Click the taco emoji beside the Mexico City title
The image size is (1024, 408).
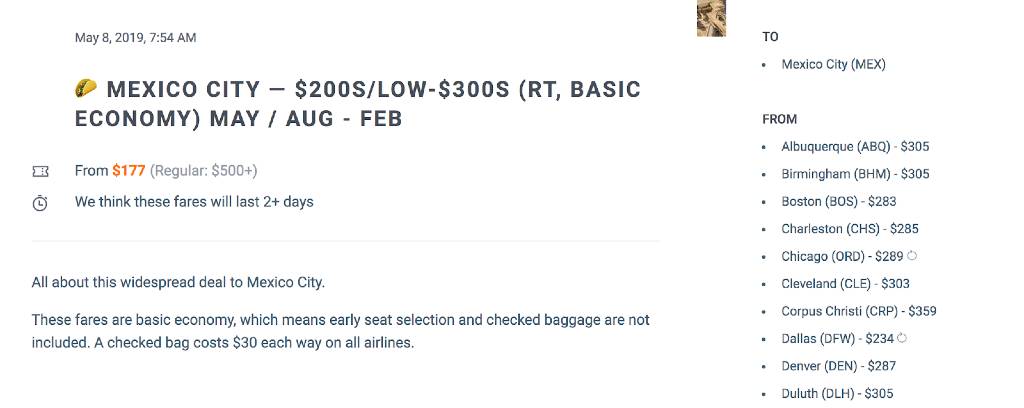[86, 89]
